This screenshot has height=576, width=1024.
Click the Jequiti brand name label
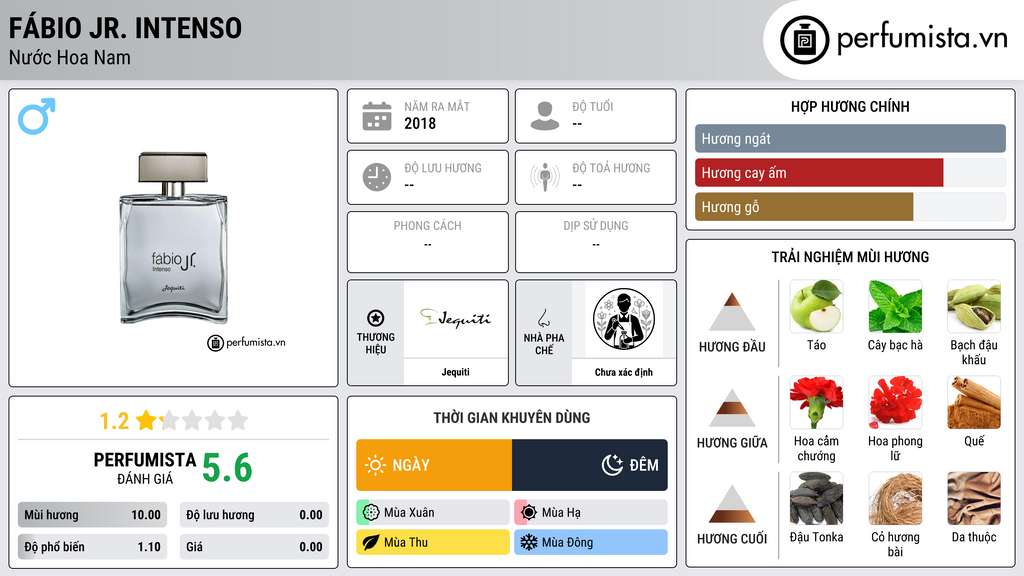[455, 372]
